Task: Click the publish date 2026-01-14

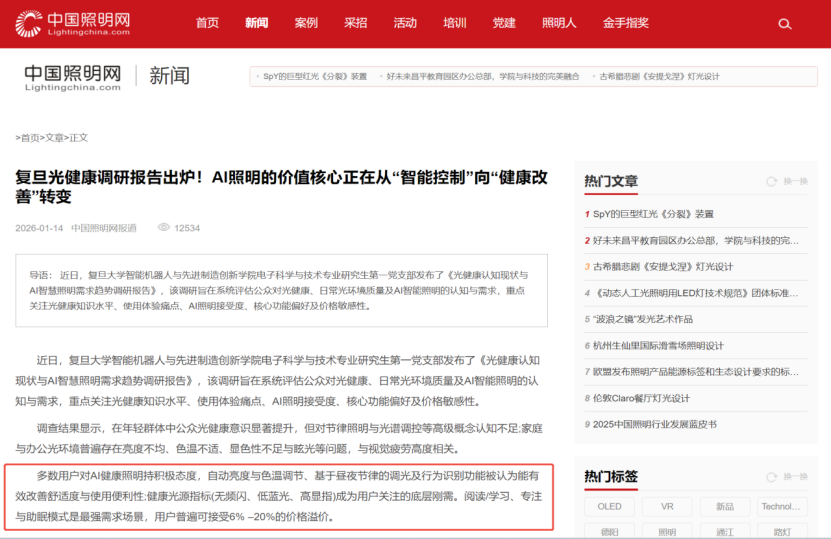Action: tap(39, 228)
